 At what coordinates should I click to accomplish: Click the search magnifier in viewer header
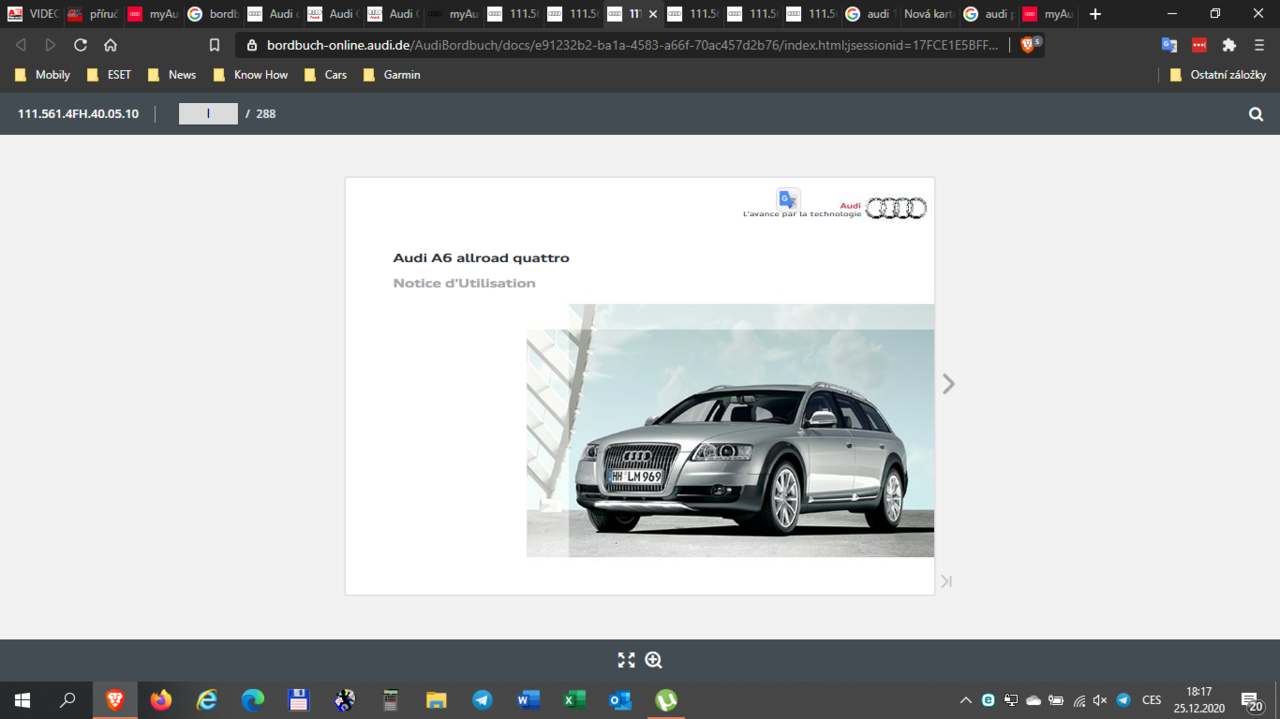(x=1256, y=114)
